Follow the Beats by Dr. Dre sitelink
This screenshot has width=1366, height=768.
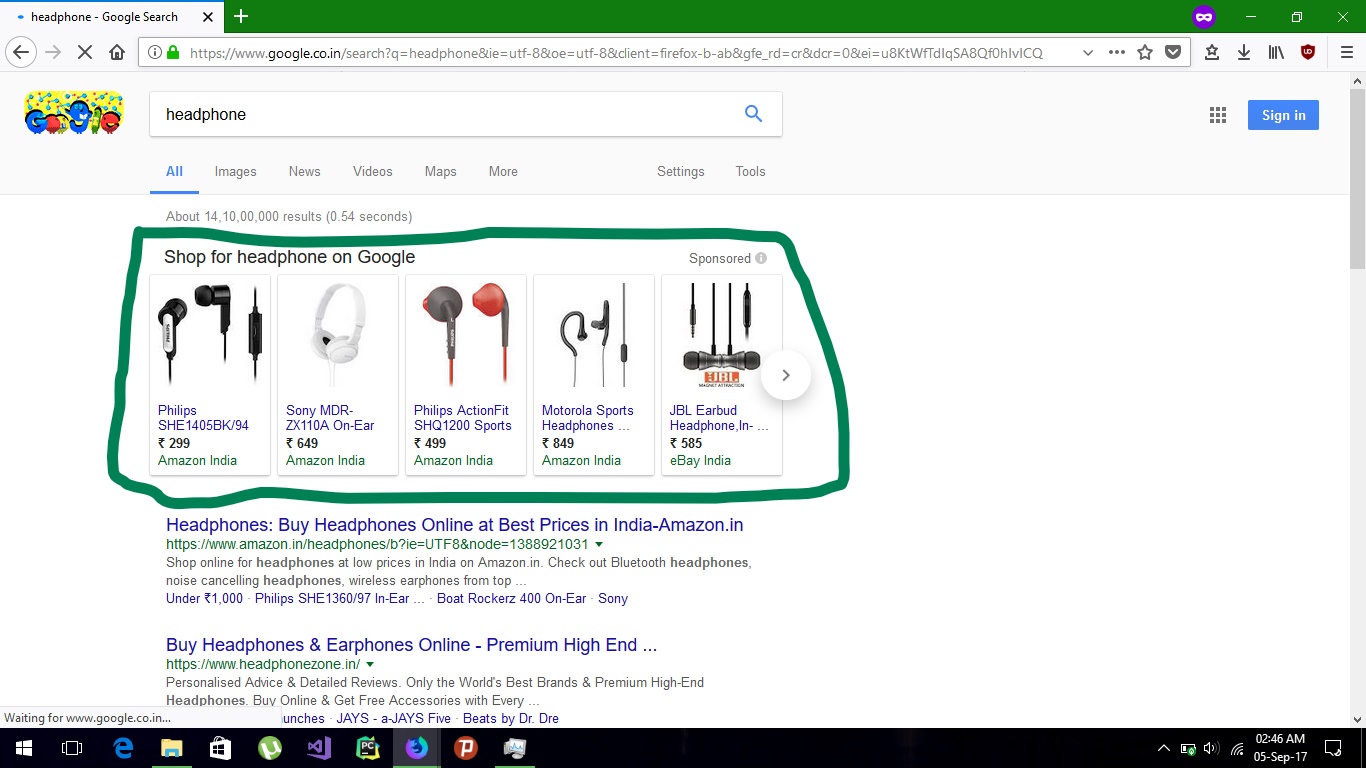click(511, 718)
